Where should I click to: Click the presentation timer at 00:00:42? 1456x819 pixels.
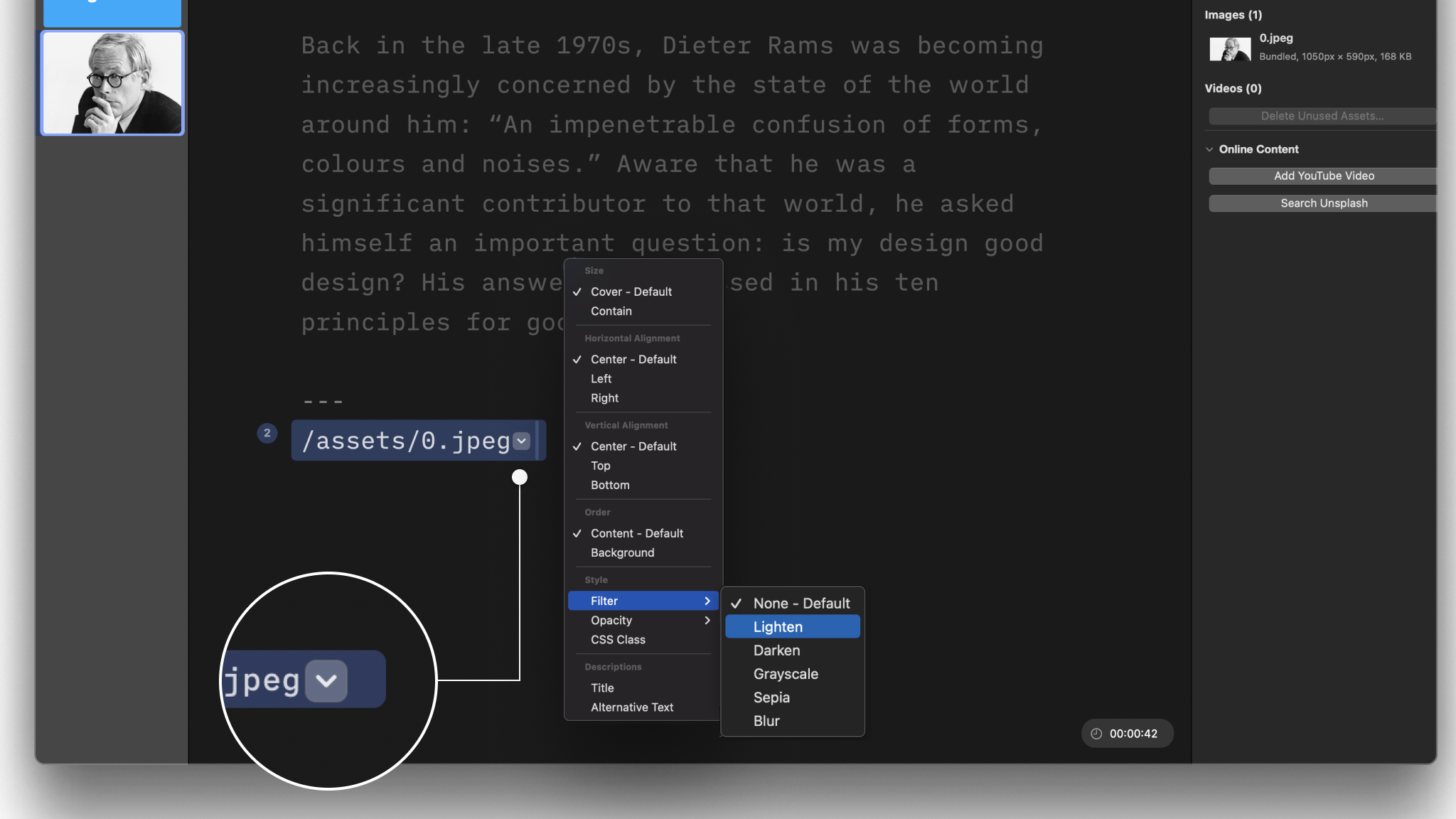coord(1127,733)
